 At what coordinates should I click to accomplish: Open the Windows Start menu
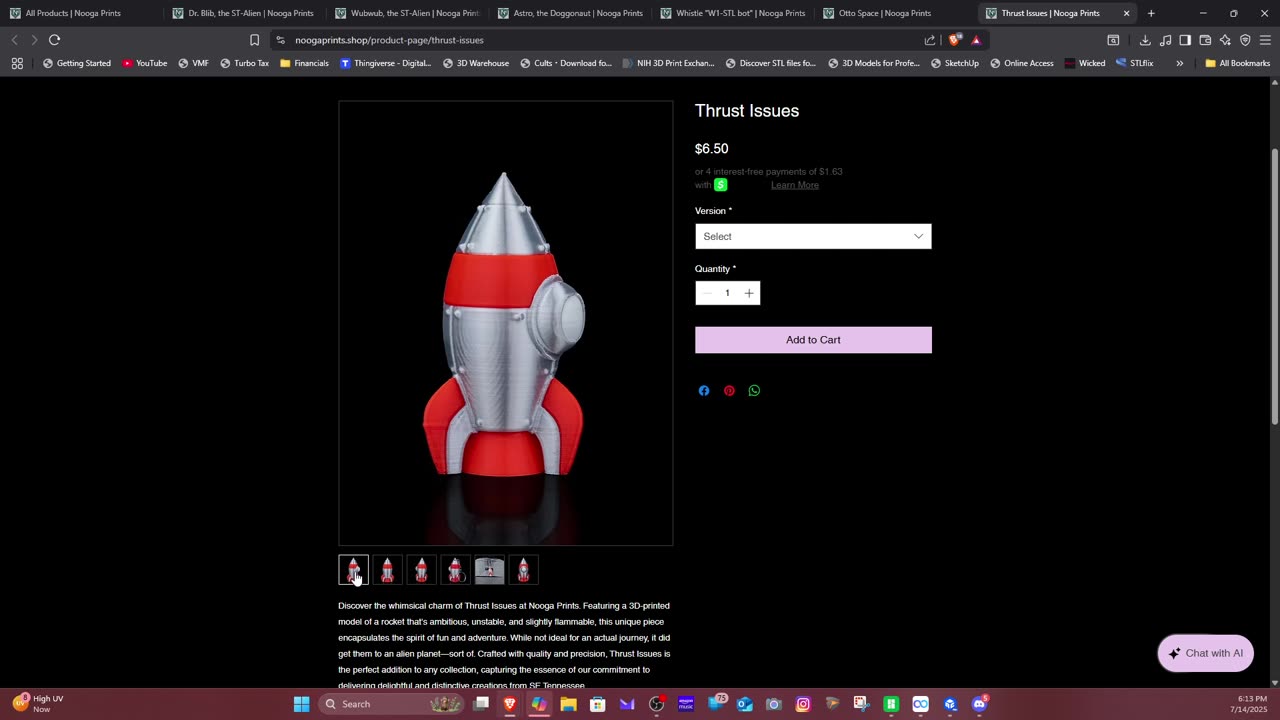(301, 704)
